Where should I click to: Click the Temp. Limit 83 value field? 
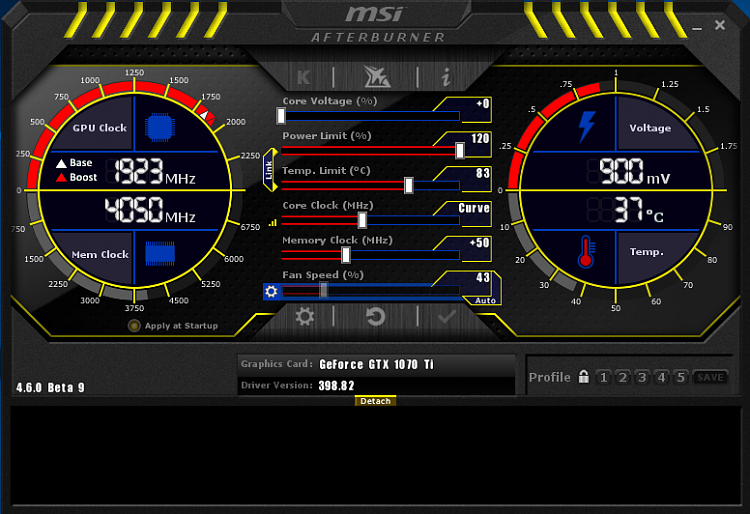(471, 178)
